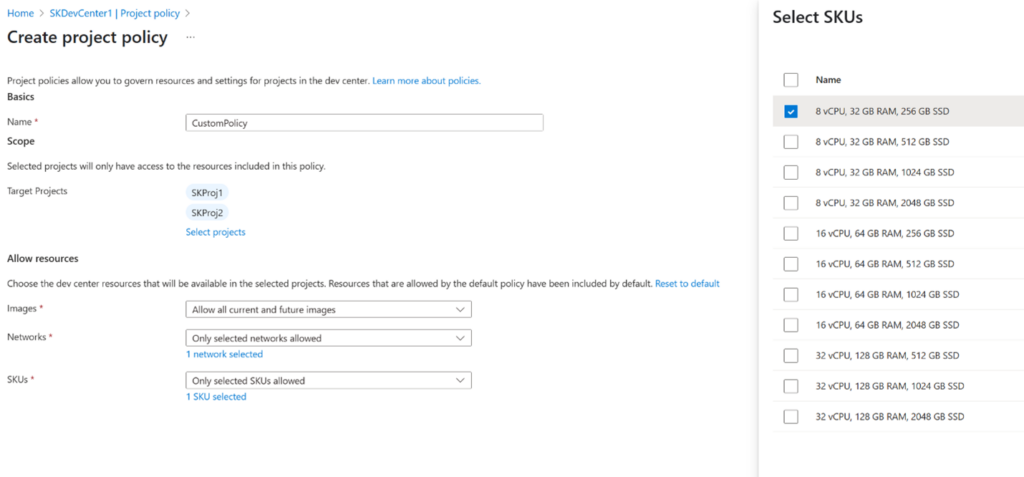This screenshot has height=477, width=1024.
Task: Open the ellipsis menu beside Create project policy
Action: pyautogui.click(x=190, y=37)
